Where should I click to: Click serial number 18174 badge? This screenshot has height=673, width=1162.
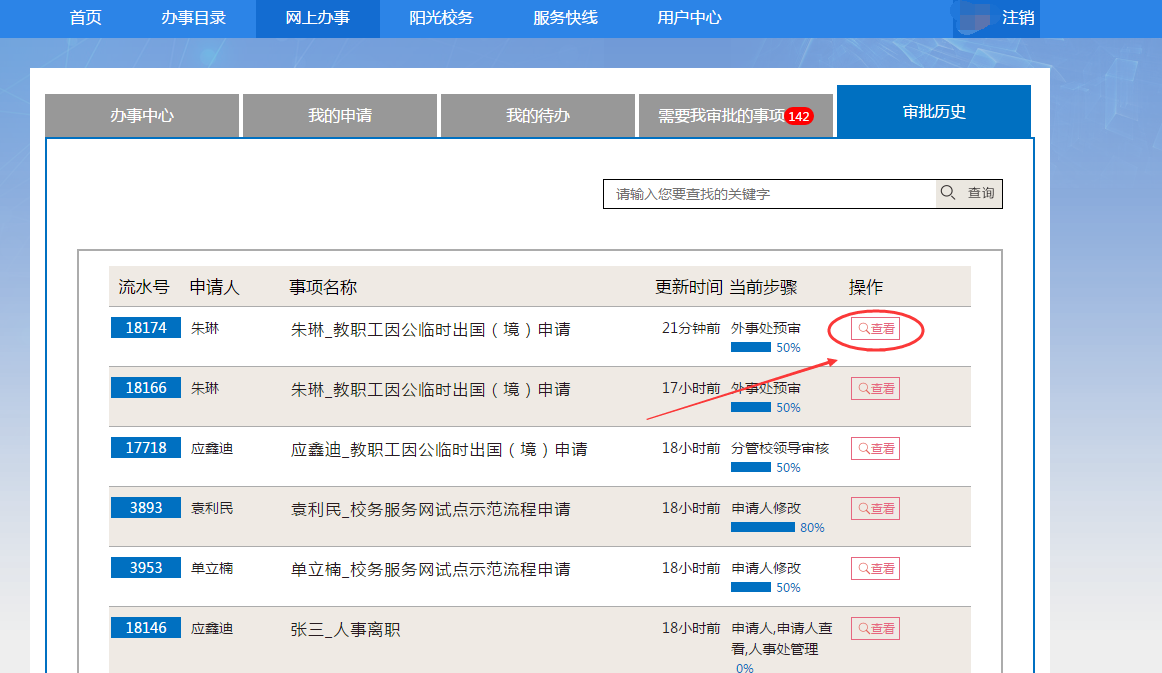tap(146, 328)
